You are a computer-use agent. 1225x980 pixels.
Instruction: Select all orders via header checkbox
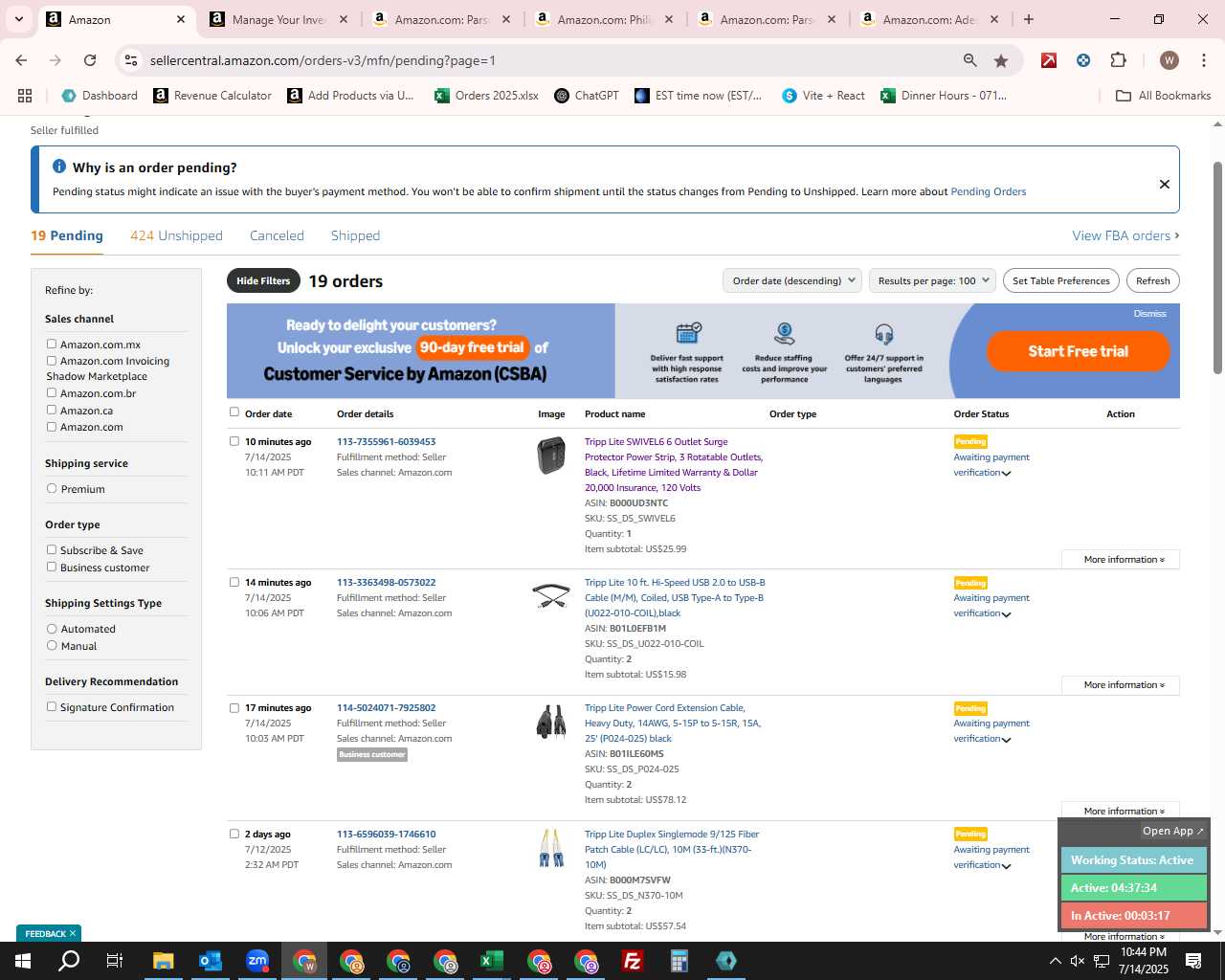[234, 412]
